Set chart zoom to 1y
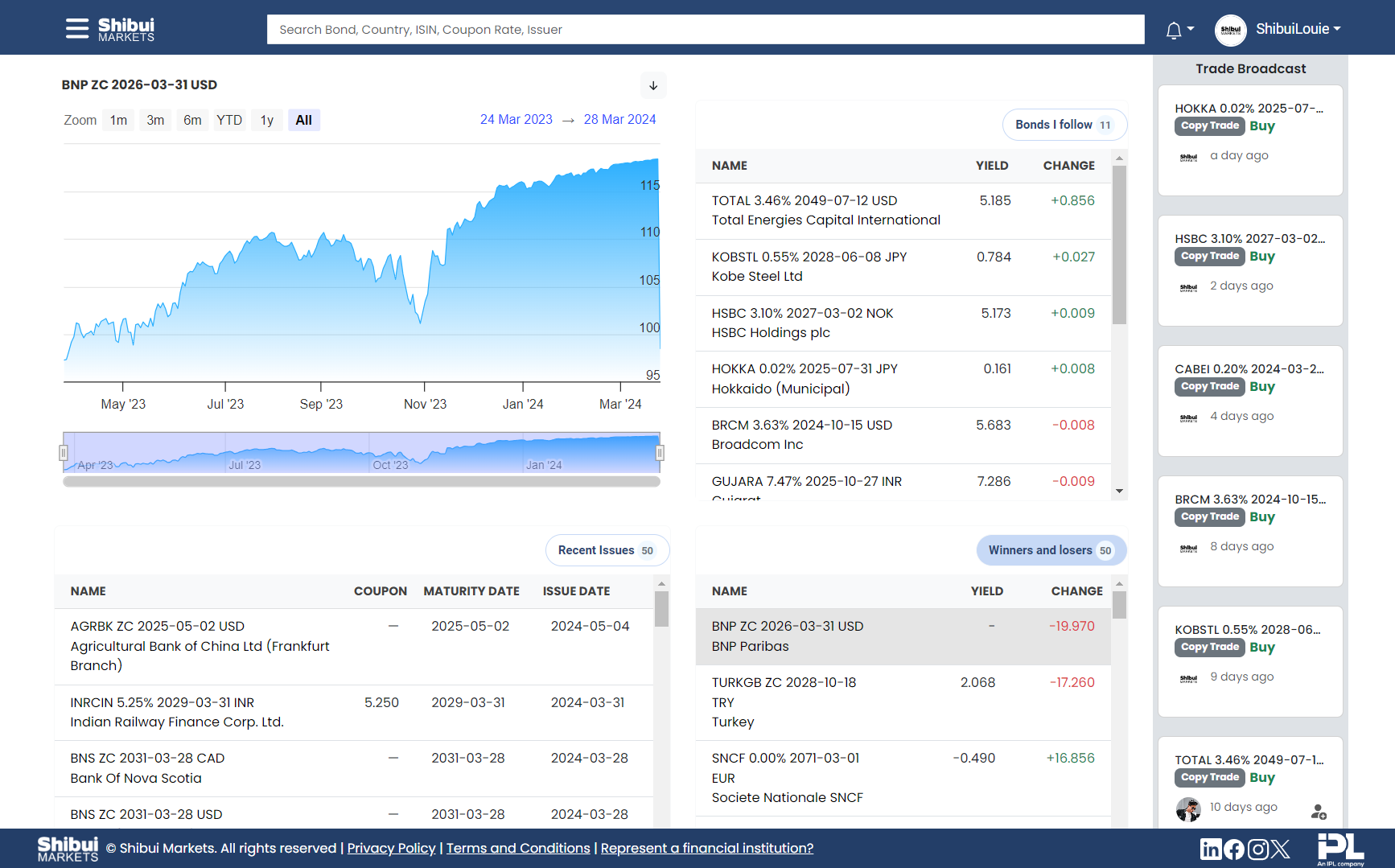1395x868 pixels. coord(267,120)
